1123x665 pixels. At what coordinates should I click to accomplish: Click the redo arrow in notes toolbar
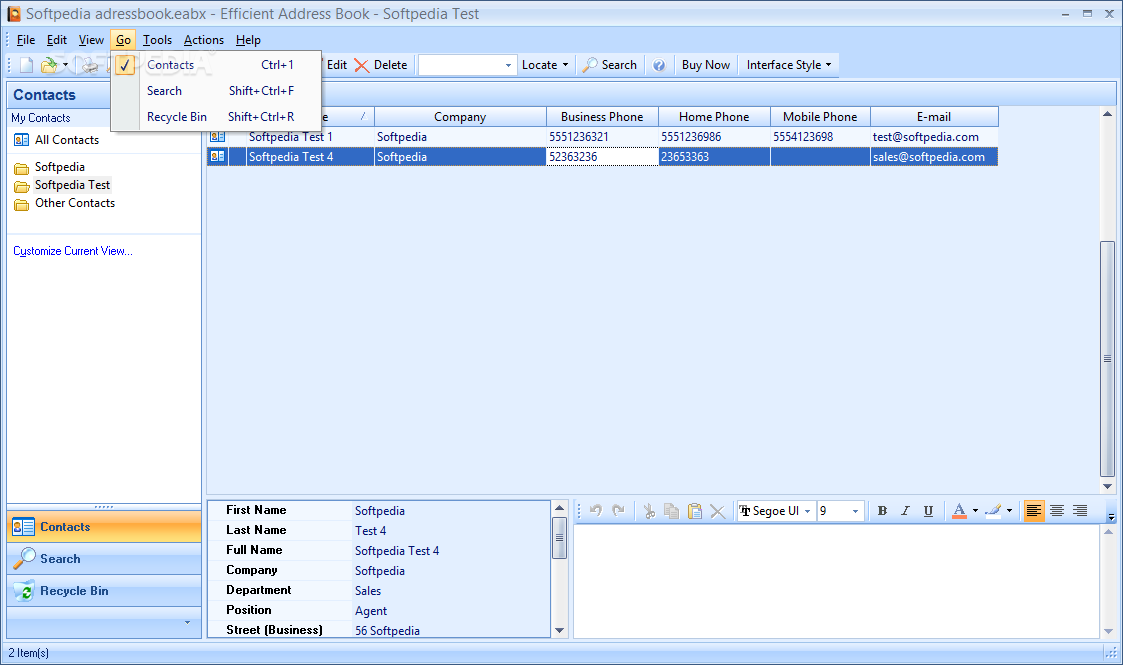619,510
